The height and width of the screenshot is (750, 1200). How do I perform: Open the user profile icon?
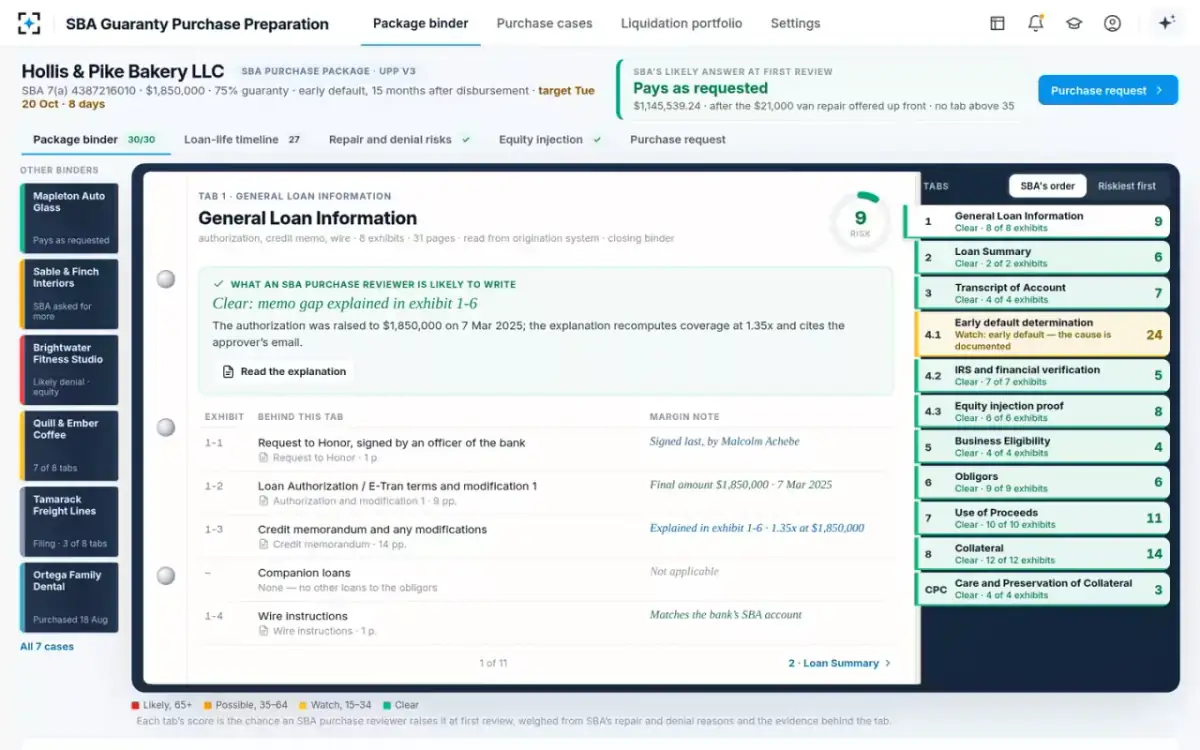1112,23
